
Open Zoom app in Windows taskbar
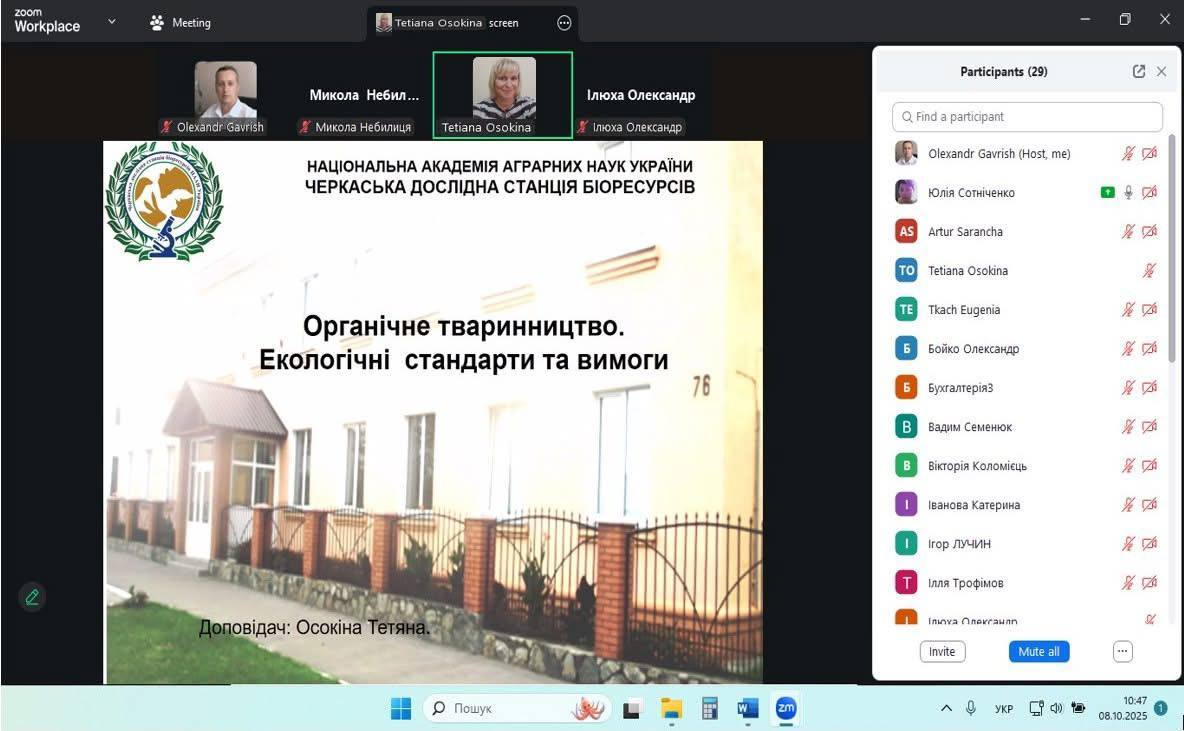click(786, 709)
